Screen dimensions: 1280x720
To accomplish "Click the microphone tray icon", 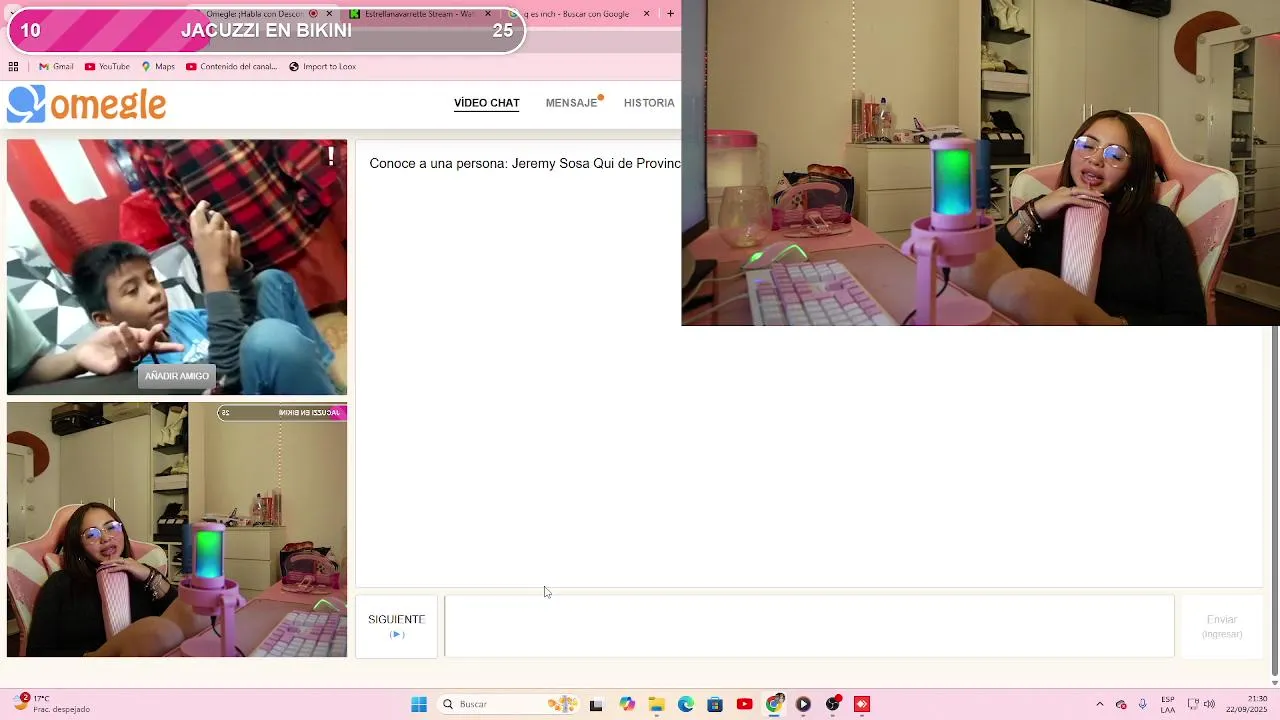I will tap(1142, 704).
